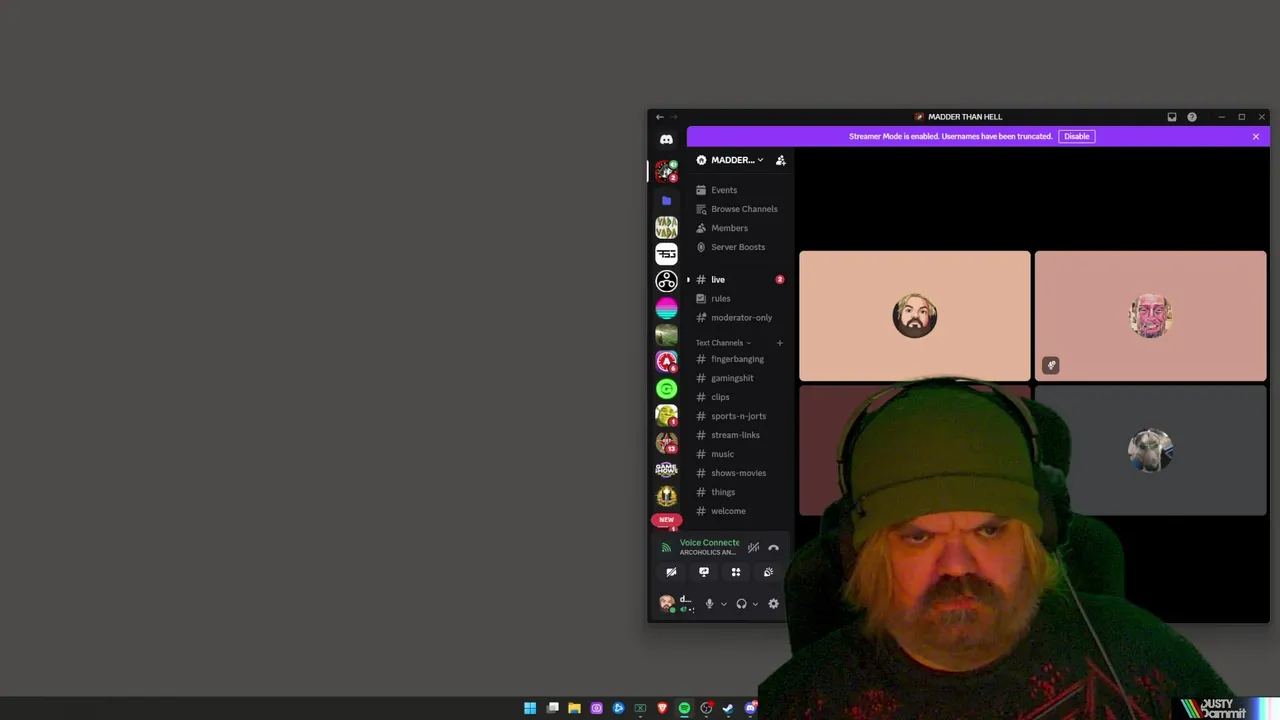The image size is (1280, 720).
Task: Disconnect from voice with hang-up icon
Action: point(773,548)
